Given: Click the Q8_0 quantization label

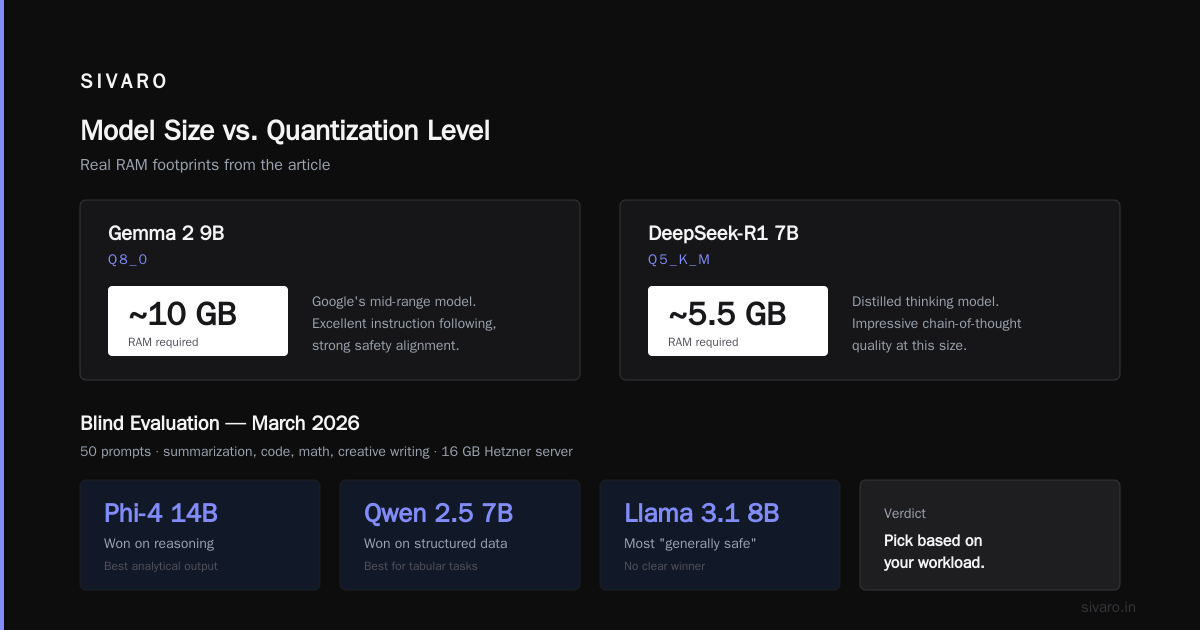Looking at the screenshot, I should pos(128,259).
